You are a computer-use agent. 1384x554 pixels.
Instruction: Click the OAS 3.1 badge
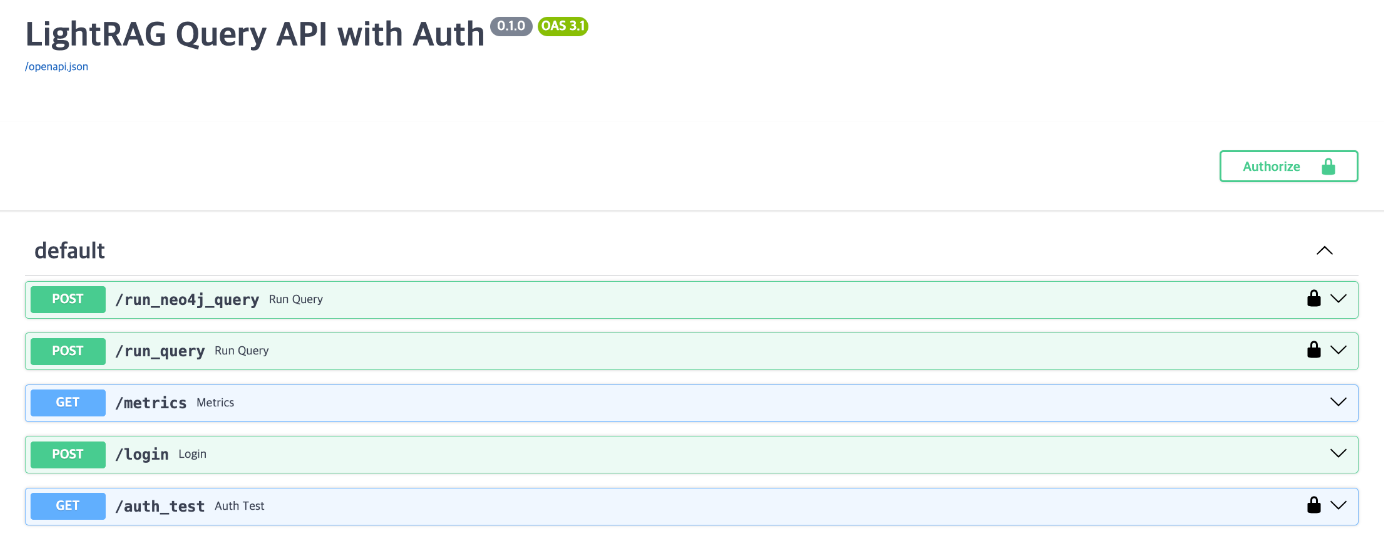[563, 26]
